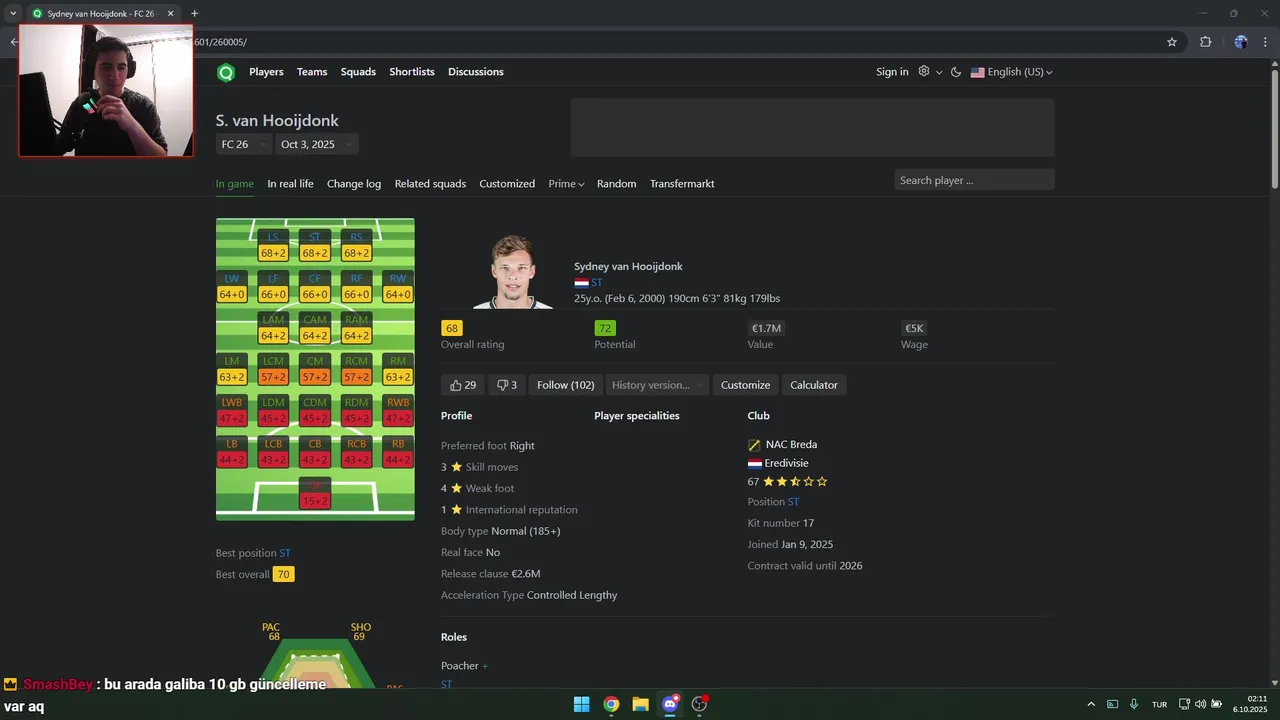Open the FC 26 version dropdown
Viewport: 1280px width, 720px height.
point(244,144)
